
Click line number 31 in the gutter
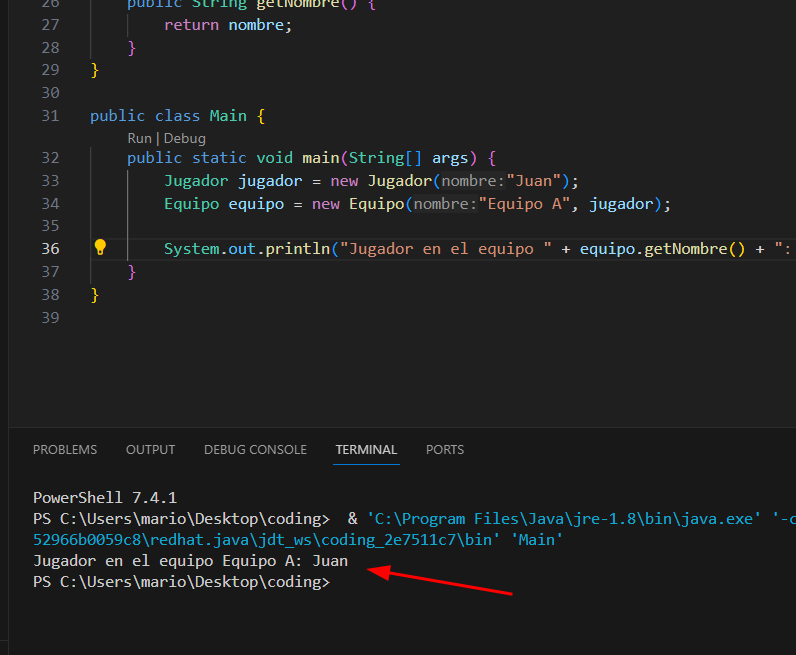click(x=50, y=116)
